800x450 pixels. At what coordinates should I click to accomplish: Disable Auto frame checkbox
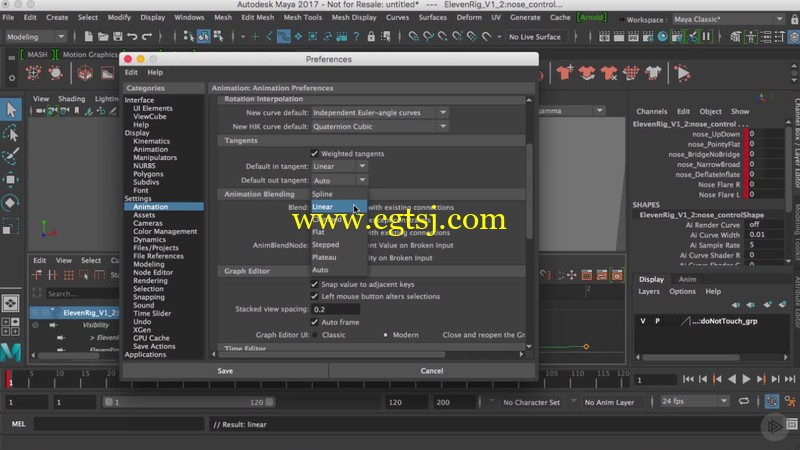tap(314, 322)
